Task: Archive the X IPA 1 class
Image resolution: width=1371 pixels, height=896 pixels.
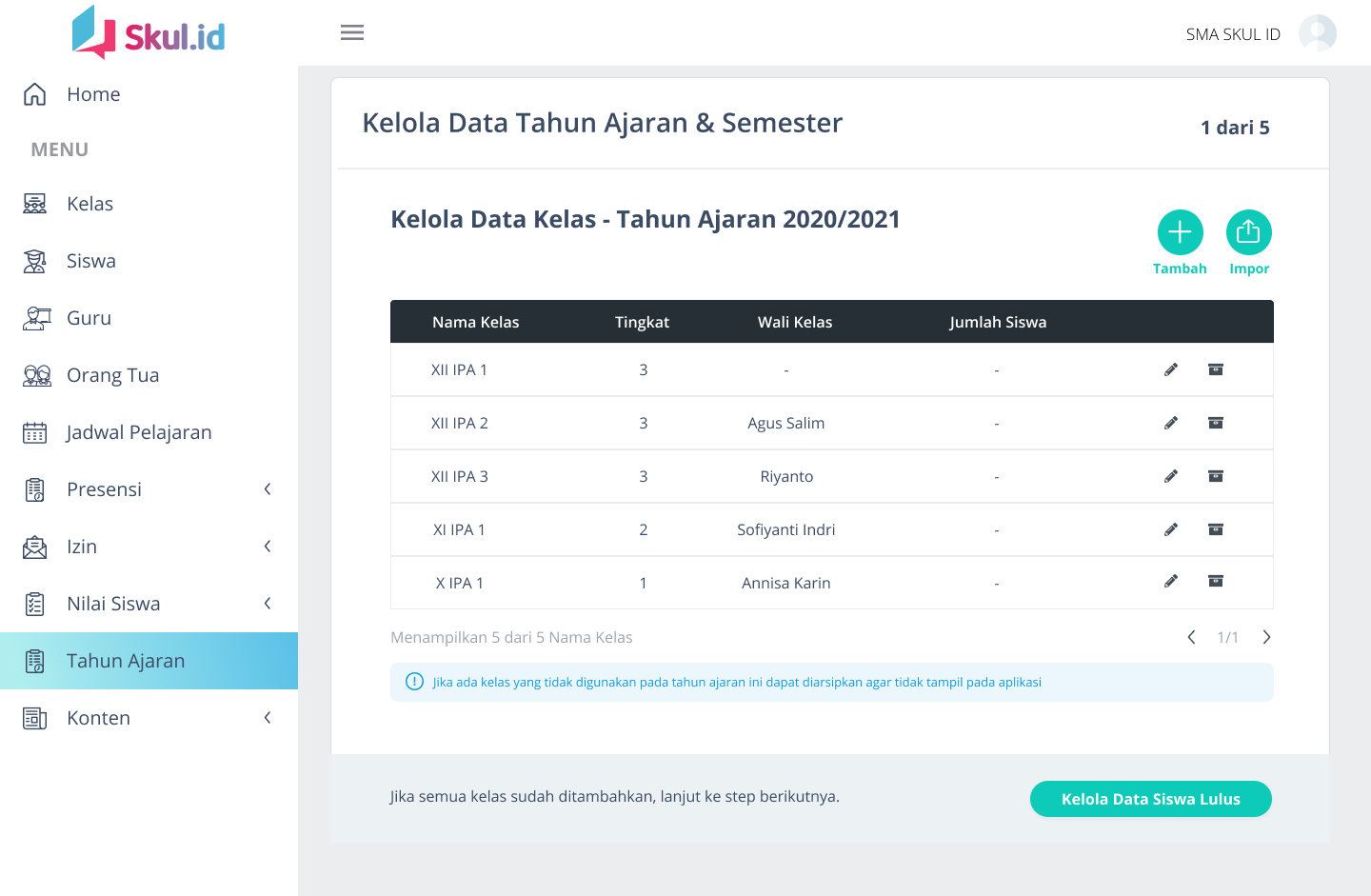Action: point(1216,581)
